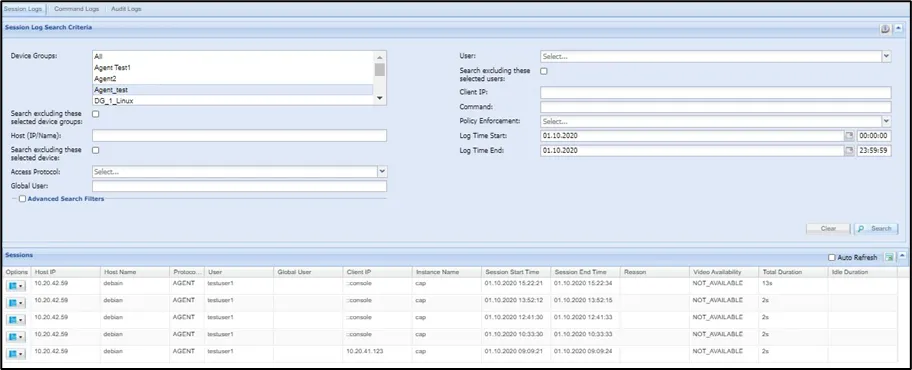Sort by the Global User column header

[308, 272]
